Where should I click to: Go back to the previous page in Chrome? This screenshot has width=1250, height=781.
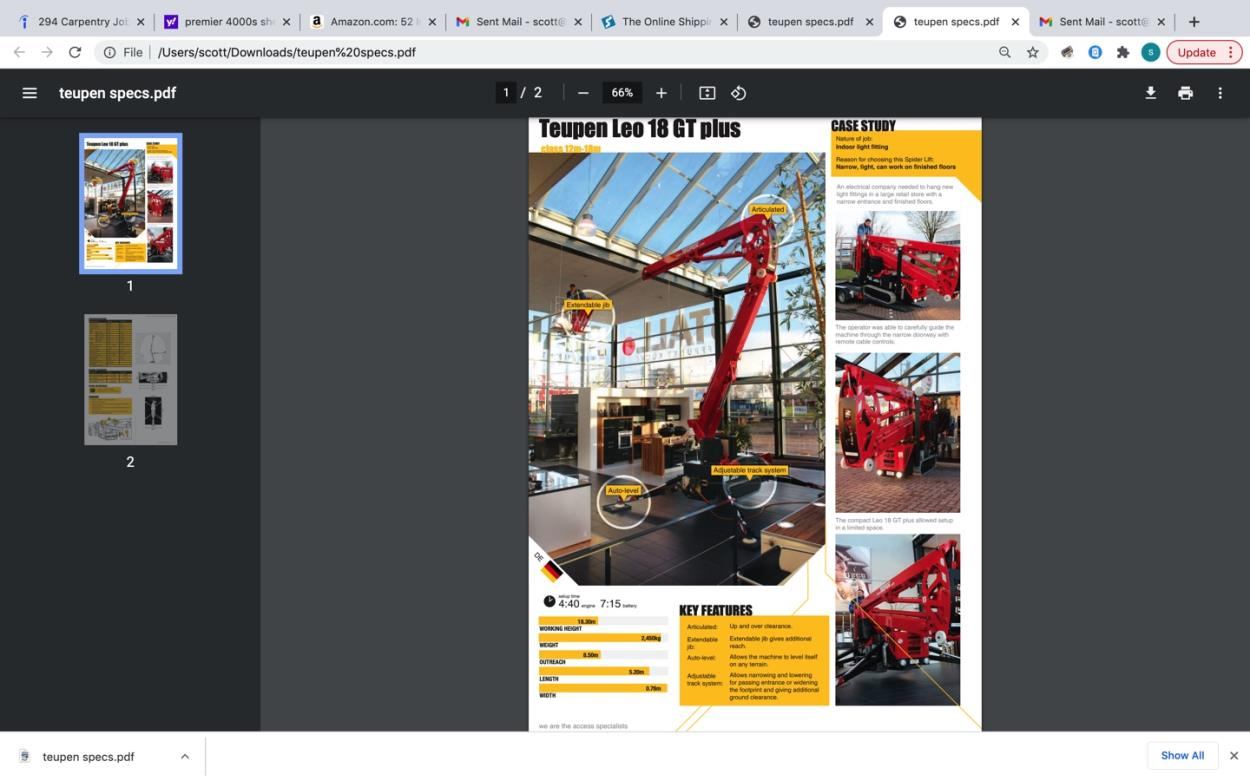tap(19, 52)
